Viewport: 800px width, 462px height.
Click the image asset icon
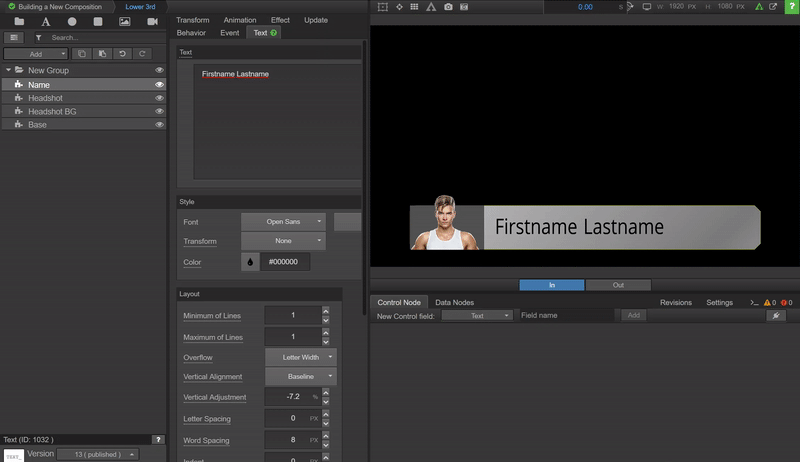[125, 21]
